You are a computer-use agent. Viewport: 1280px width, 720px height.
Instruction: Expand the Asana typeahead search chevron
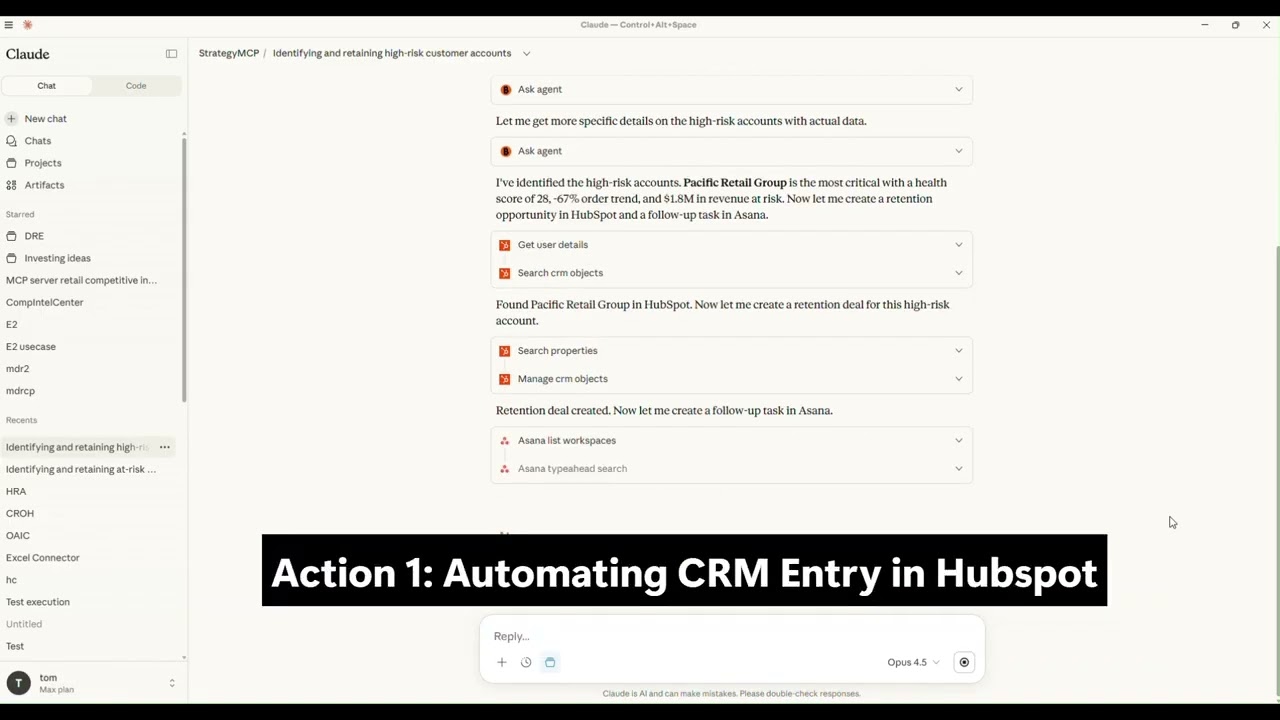click(958, 469)
